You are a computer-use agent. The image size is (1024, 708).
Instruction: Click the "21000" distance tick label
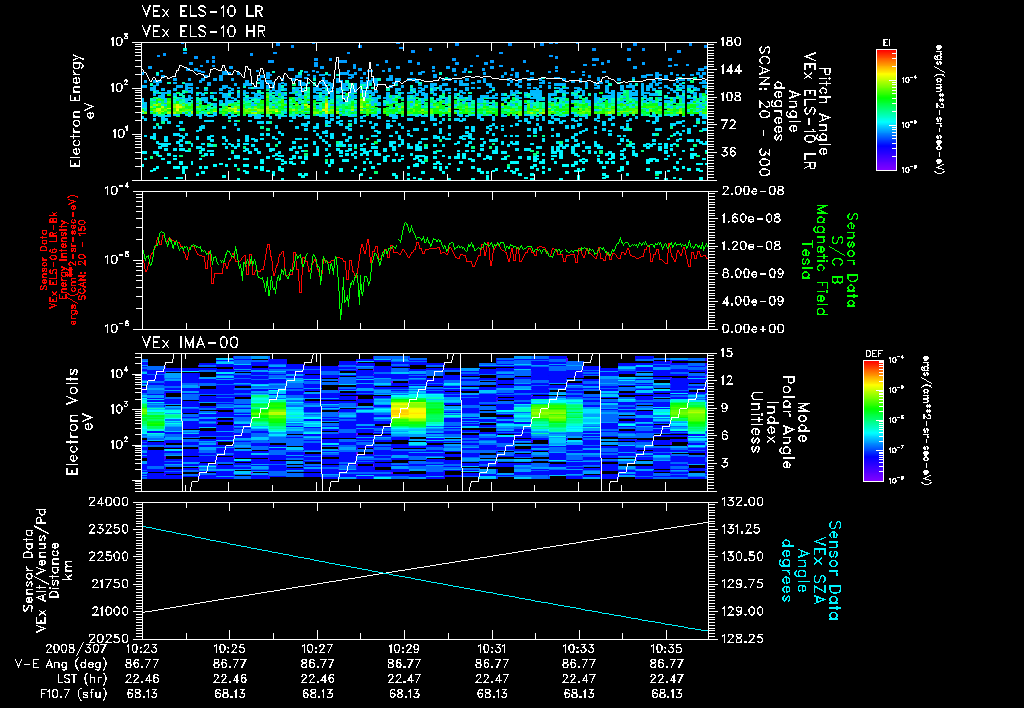pyautogui.click(x=110, y=611)
